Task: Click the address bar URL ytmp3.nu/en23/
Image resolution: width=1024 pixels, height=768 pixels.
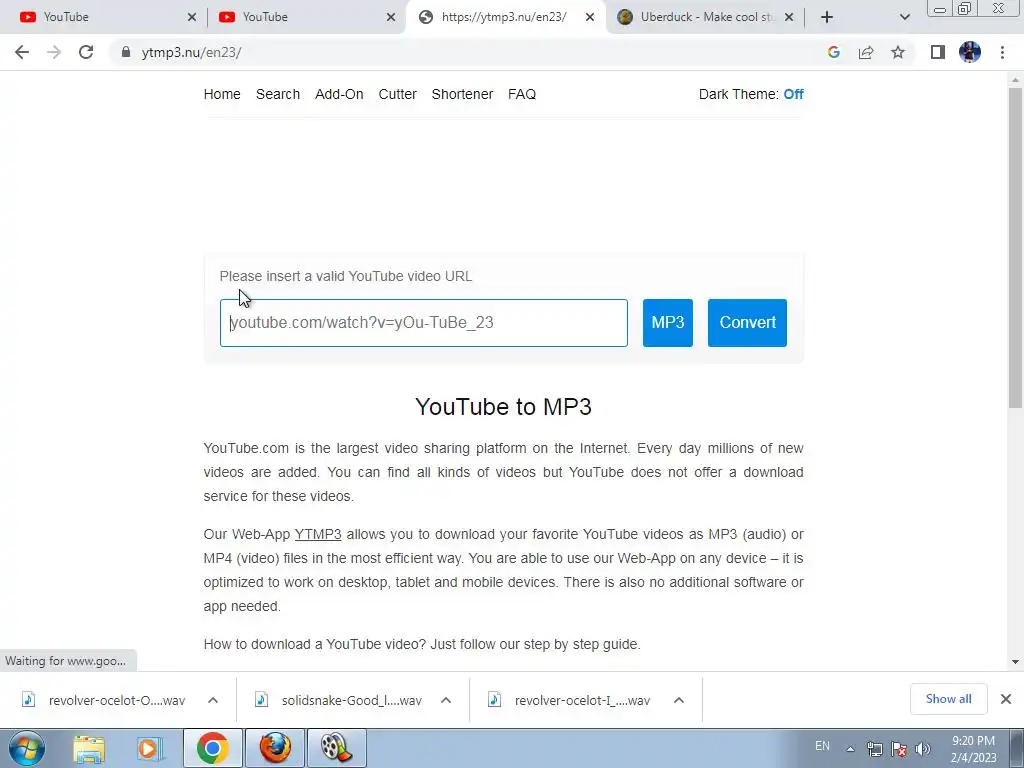Action: coord(191,52)
